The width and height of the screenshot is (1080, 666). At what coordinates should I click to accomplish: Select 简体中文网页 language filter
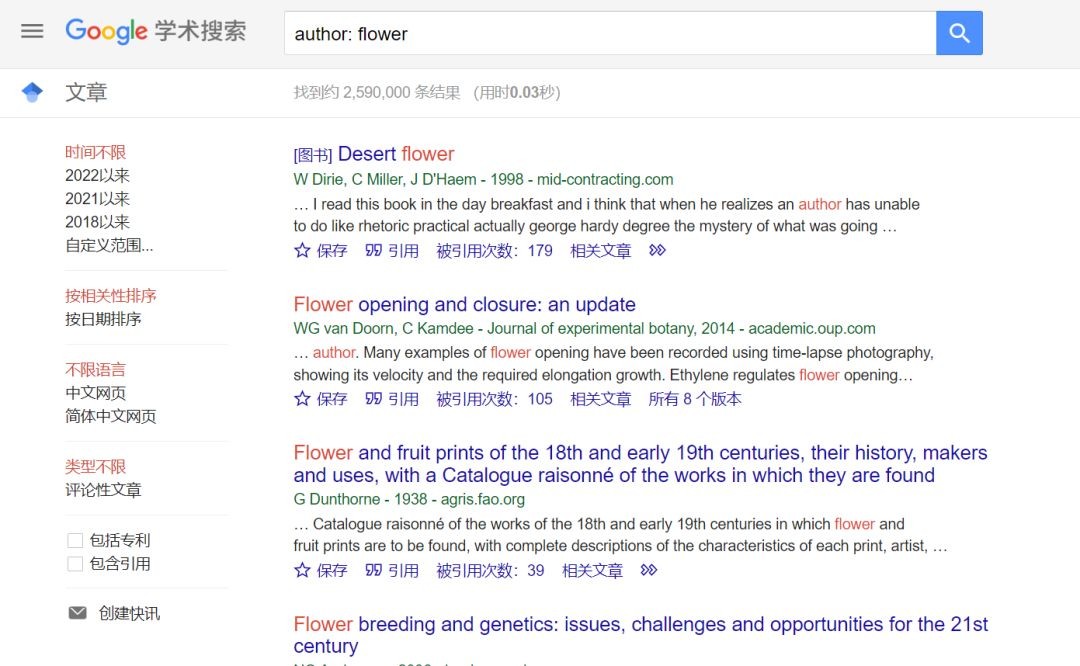pyautogui.click(x=110, y=416)
